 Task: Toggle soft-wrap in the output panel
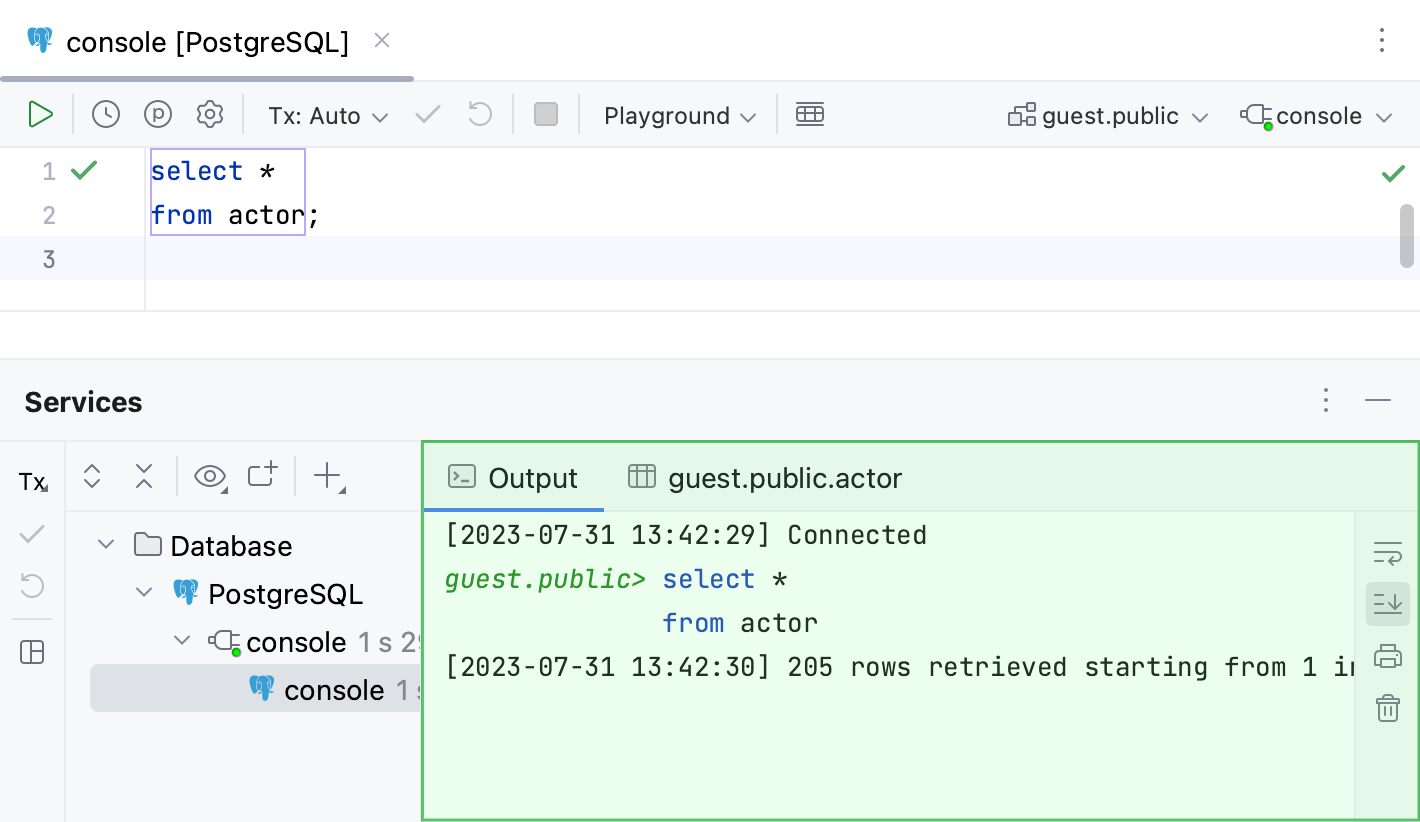coord(1387,553)
